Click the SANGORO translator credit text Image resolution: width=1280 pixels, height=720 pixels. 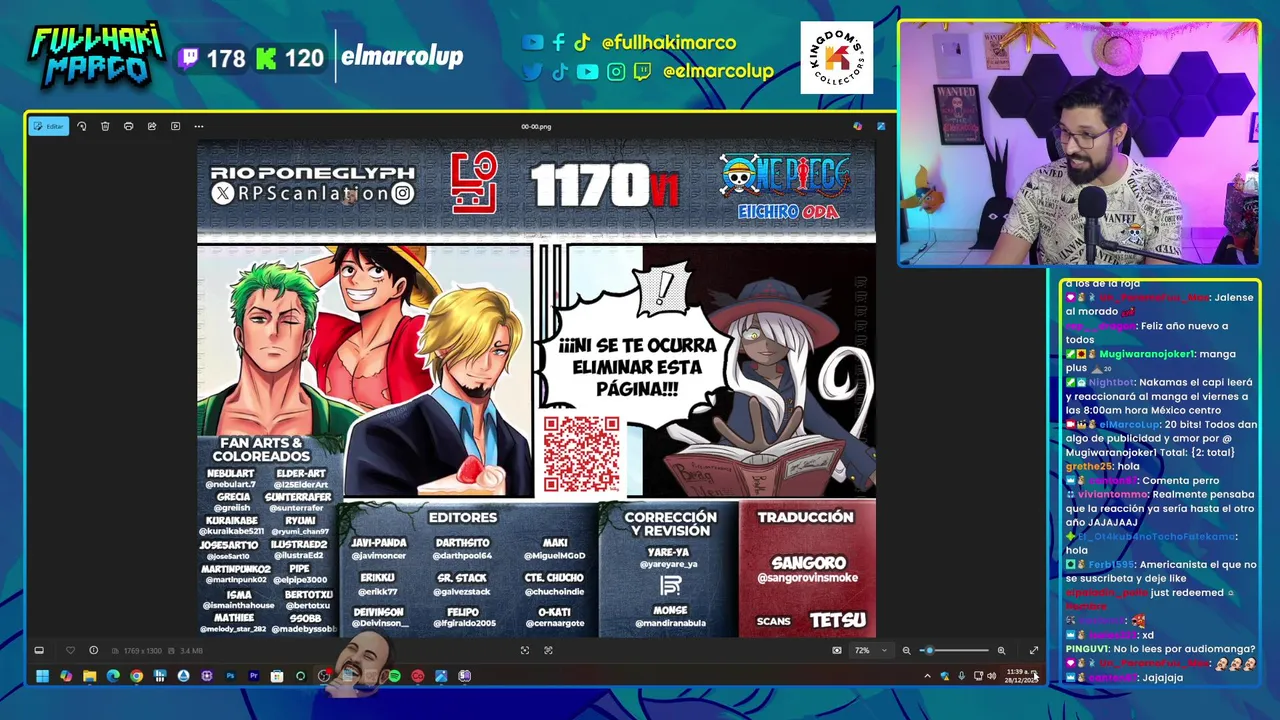[x=809, y=563]
